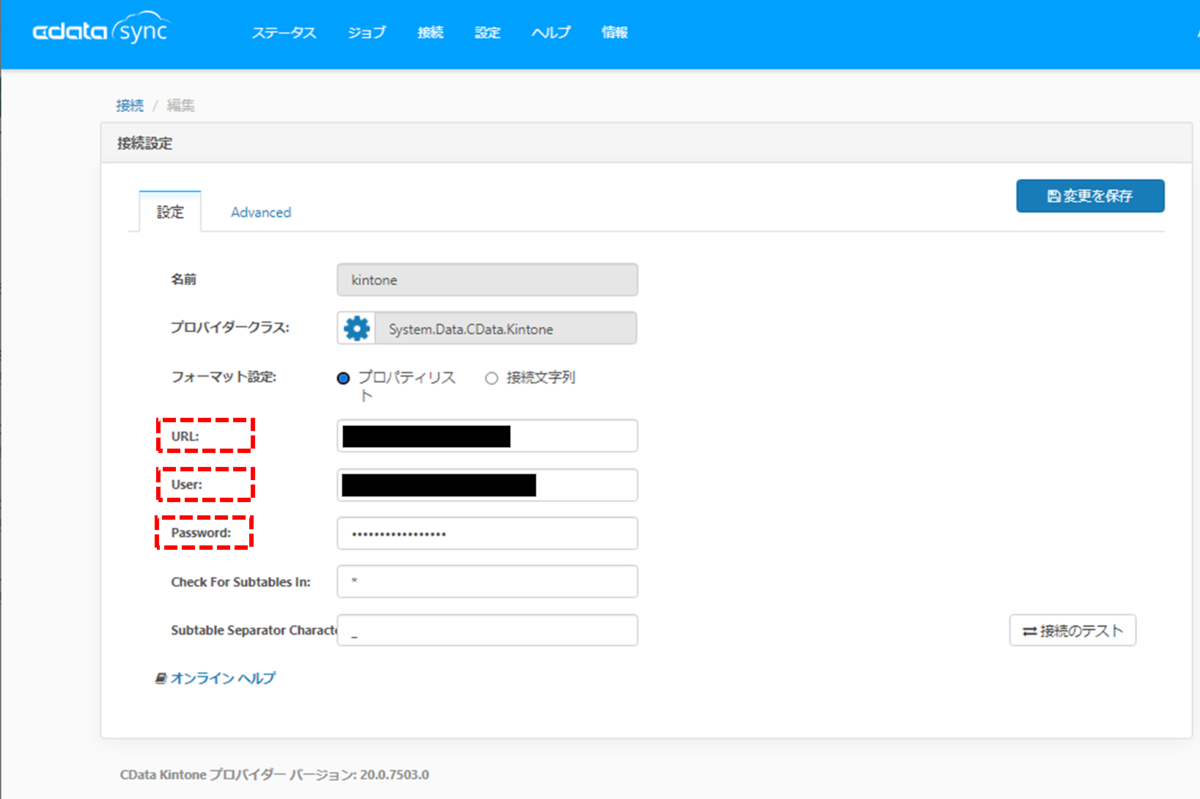Click the 名前 field containing kintone
This screenshot has height=799, width=1200.
(x=487, y=280)
